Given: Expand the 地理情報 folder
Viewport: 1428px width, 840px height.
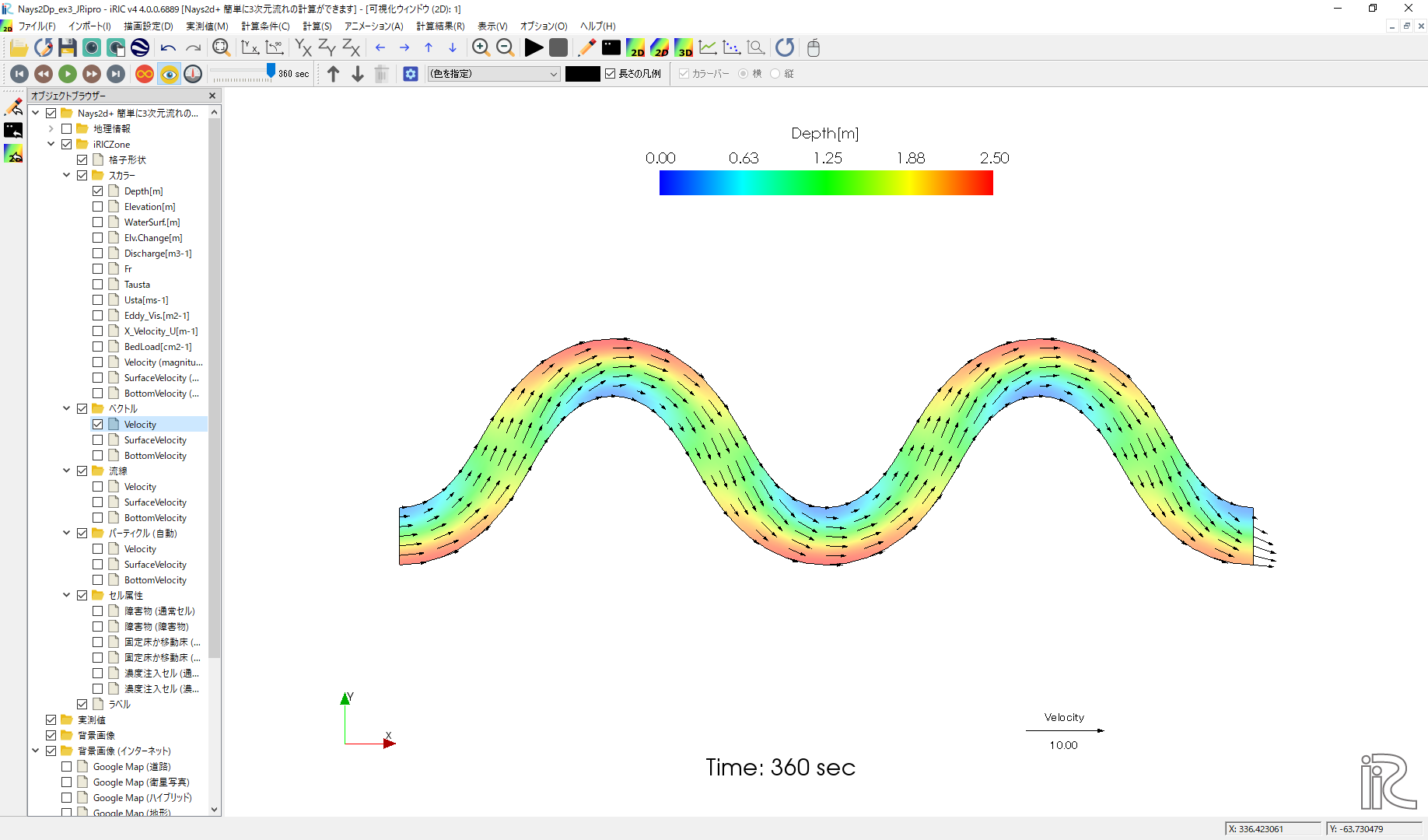Looking at the screenshot, I should point(51,128).
